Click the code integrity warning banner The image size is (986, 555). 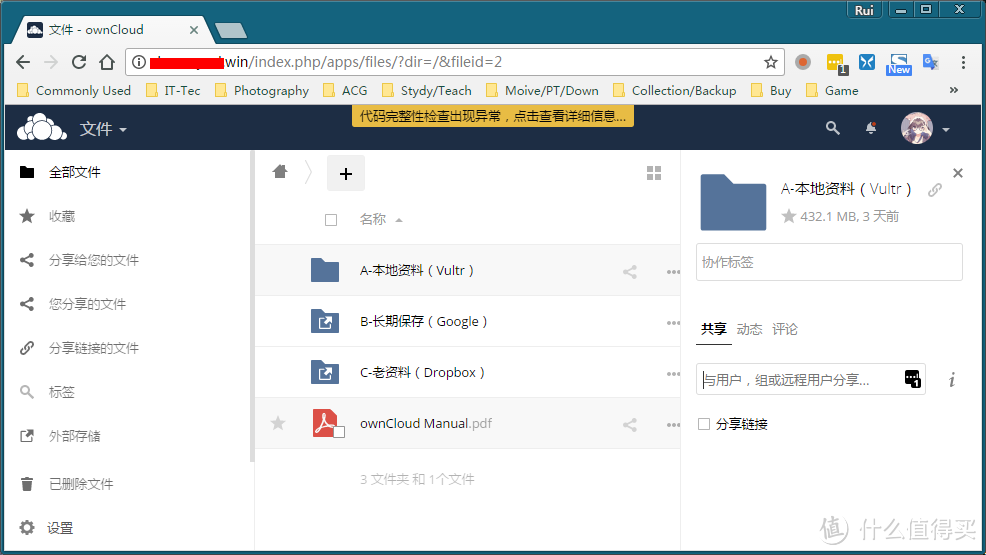492,116
